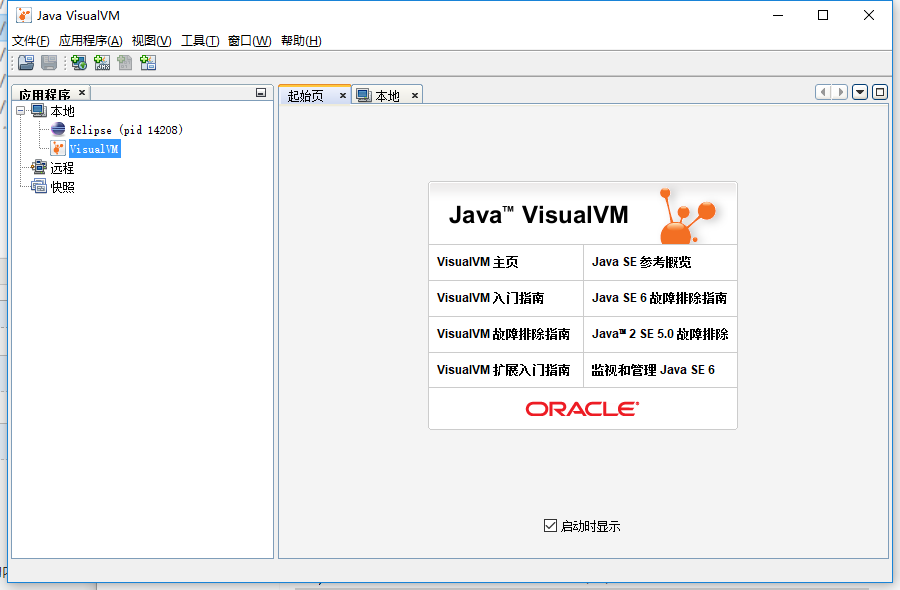The height and width of the screenshot is (590, 900).
Task: Click the computer icon on the 本地 tab
Action: point(363,95)
